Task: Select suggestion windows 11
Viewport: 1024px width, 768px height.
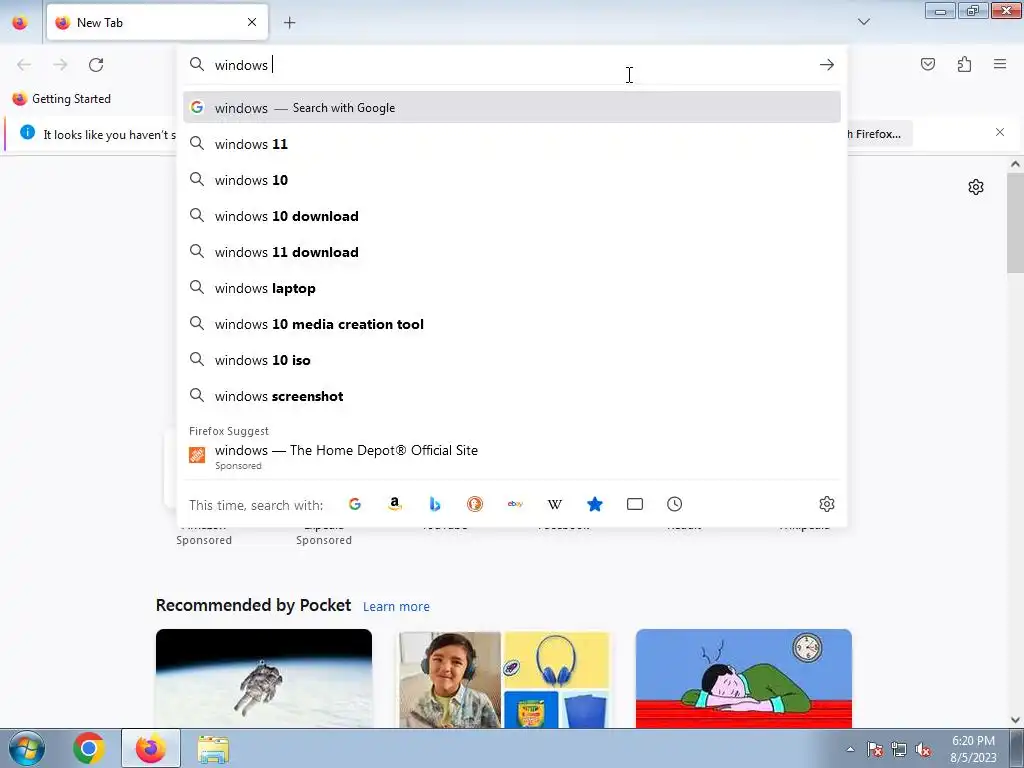Action: tap(512, 144)
